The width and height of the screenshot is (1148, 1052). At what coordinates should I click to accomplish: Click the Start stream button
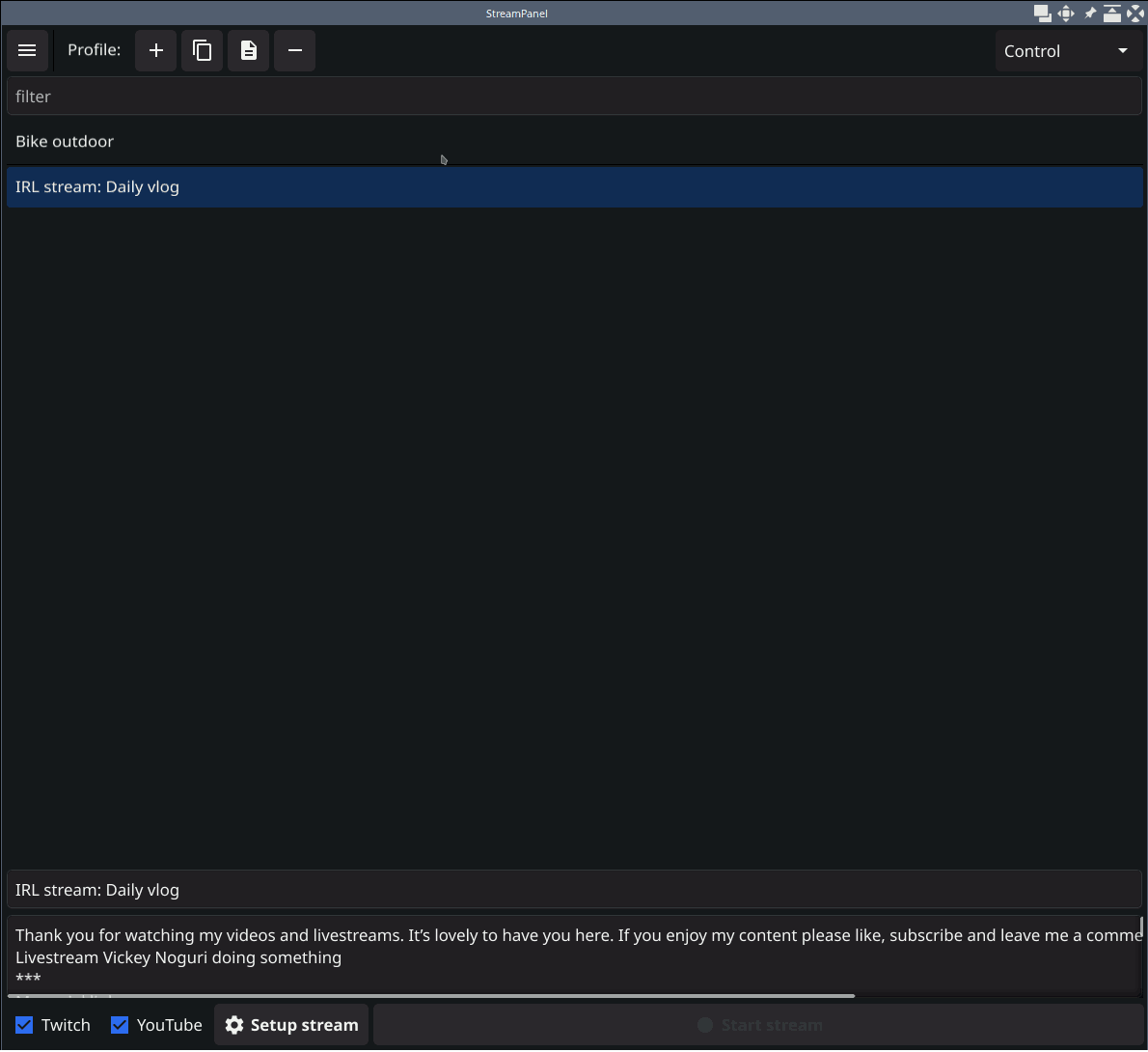pyautogui.click(x=758, y=1026)
